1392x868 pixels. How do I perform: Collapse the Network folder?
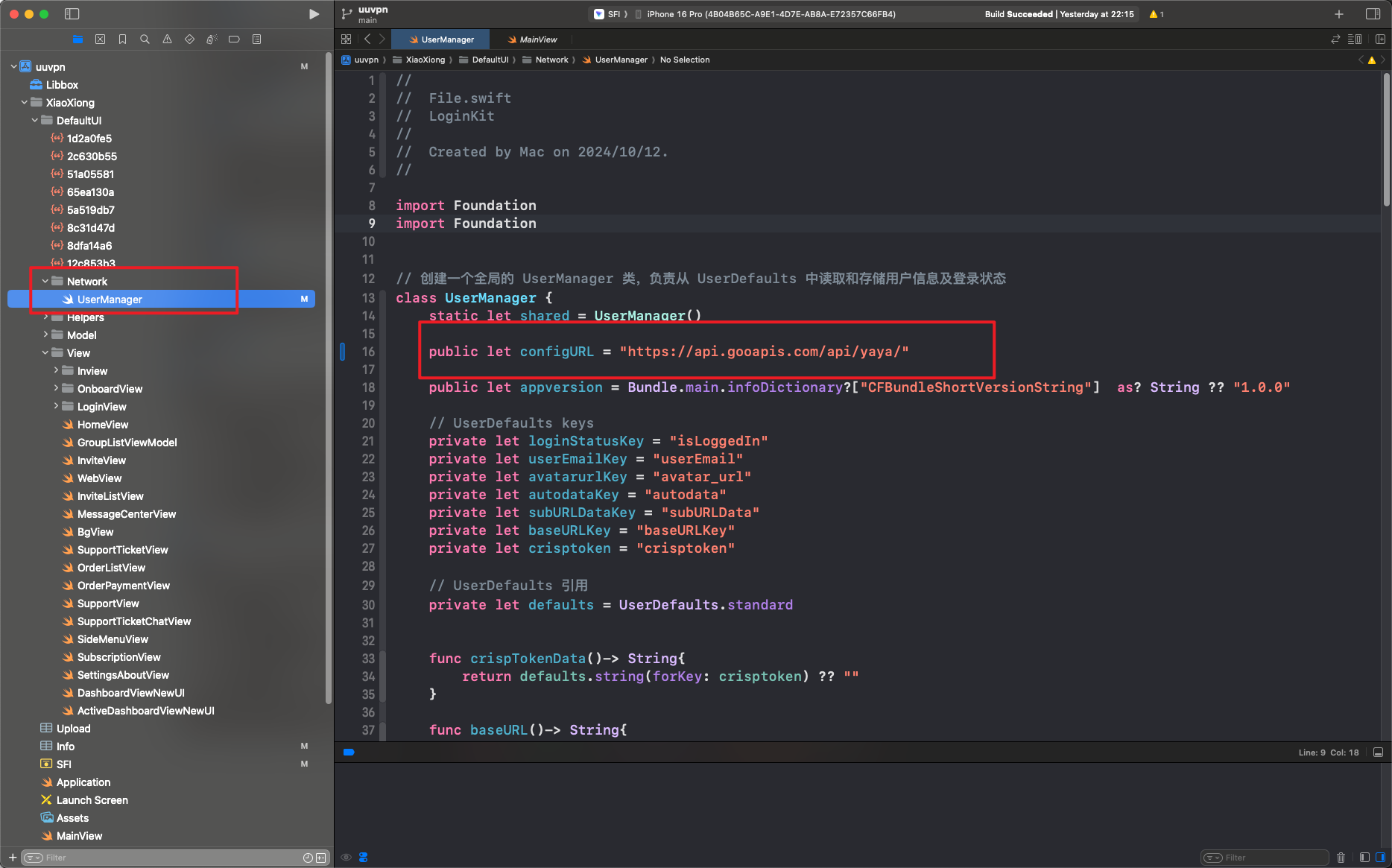pyautogui.click(x=45, y=282)
